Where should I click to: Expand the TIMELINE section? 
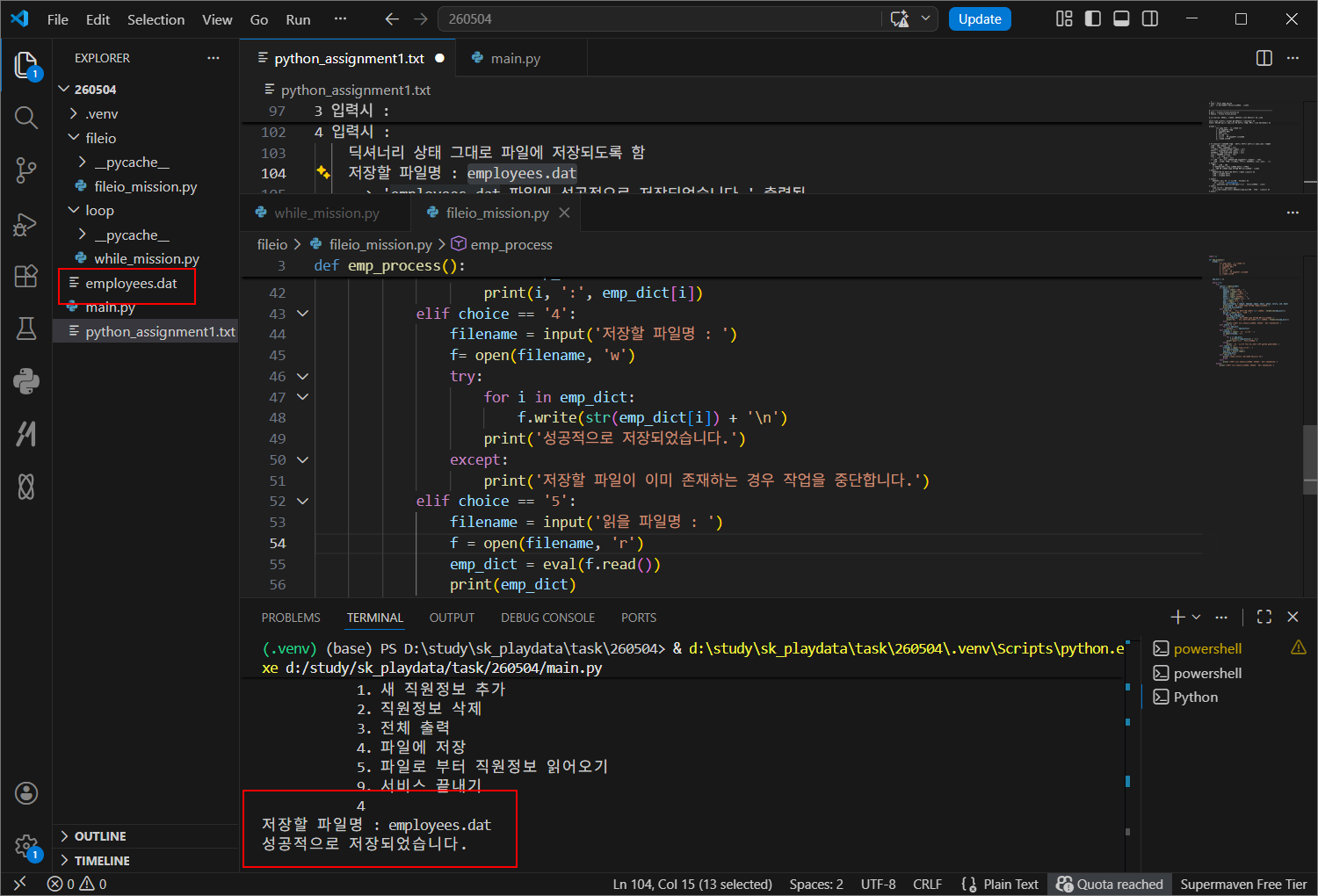pos(146,861)
